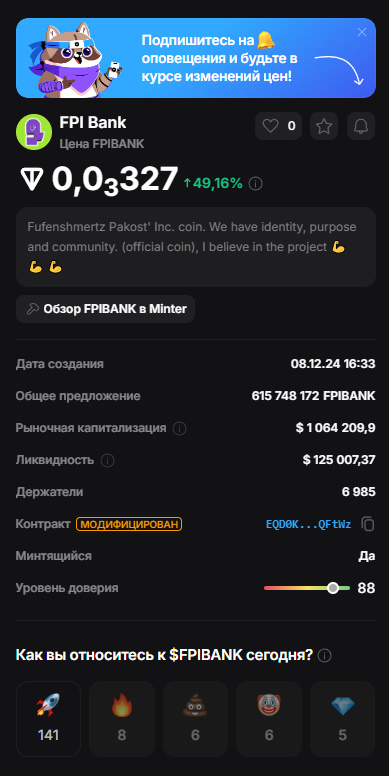This screenshot has height=776, width=389.
Task: Click the trust level slider handle
Action: pyautogui.click(x=333, y=588)
